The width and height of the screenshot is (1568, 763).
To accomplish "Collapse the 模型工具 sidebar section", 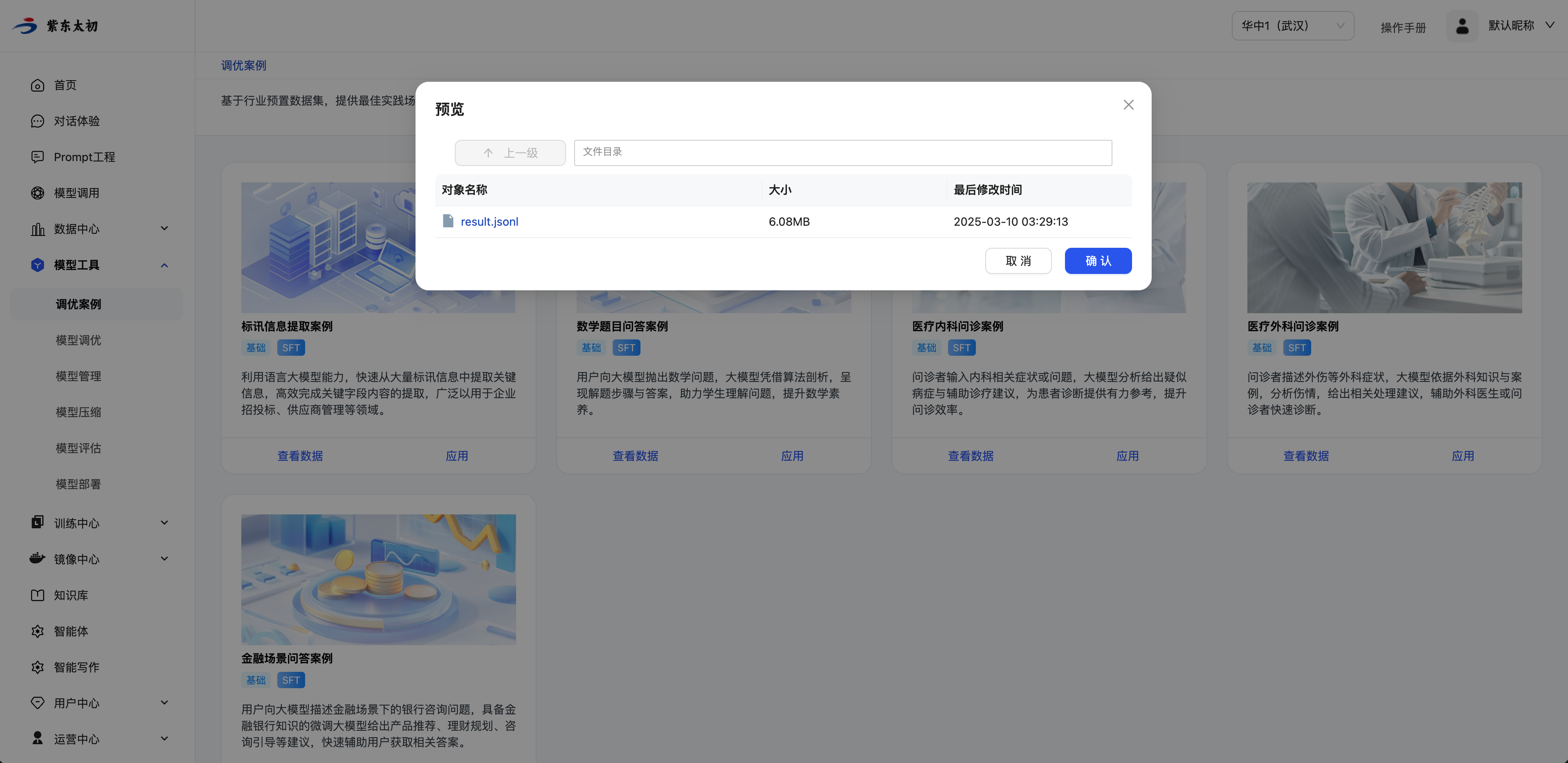I will point(164,265).
